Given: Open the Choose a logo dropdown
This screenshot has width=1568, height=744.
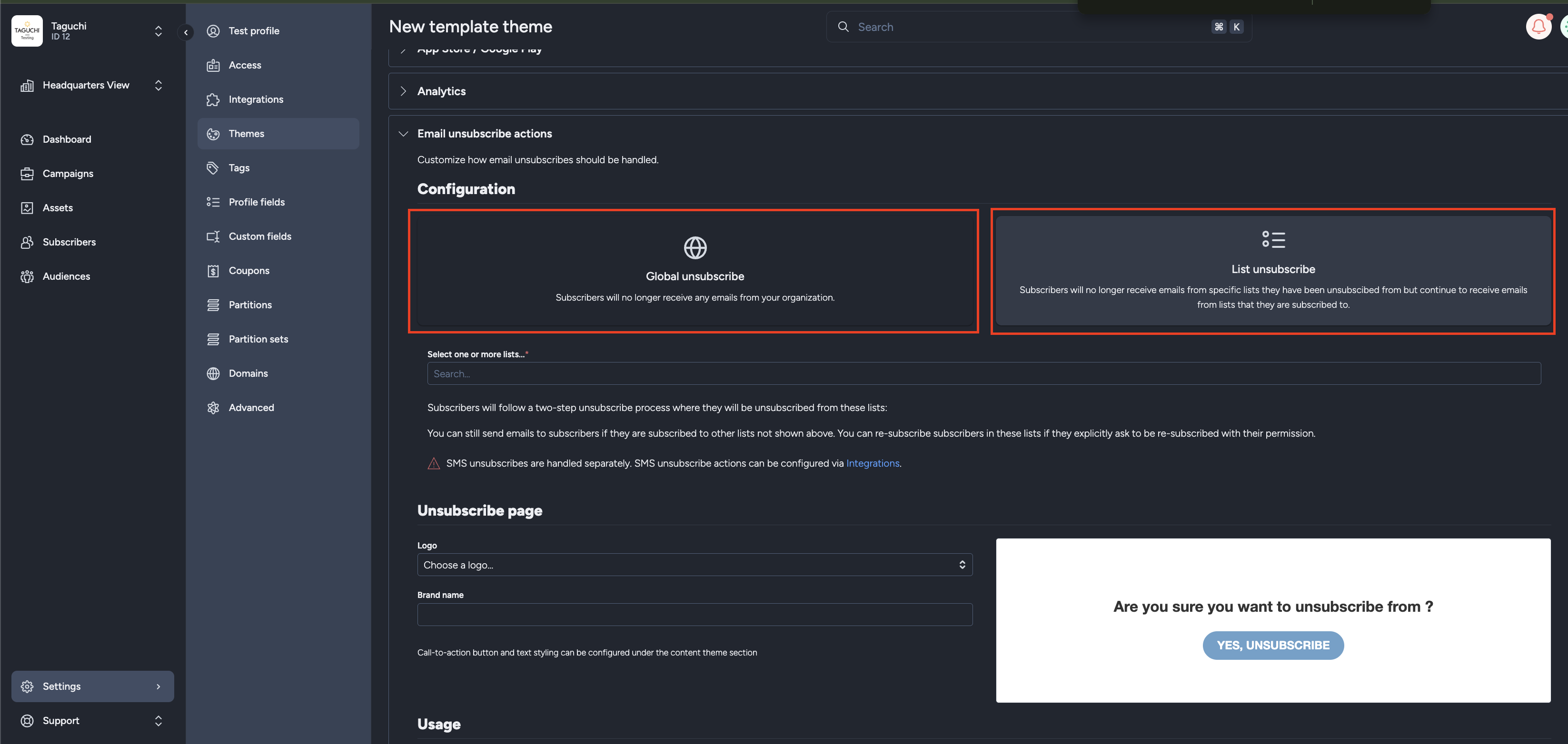Looking at the screenshot, I should [x=695, y=565].
